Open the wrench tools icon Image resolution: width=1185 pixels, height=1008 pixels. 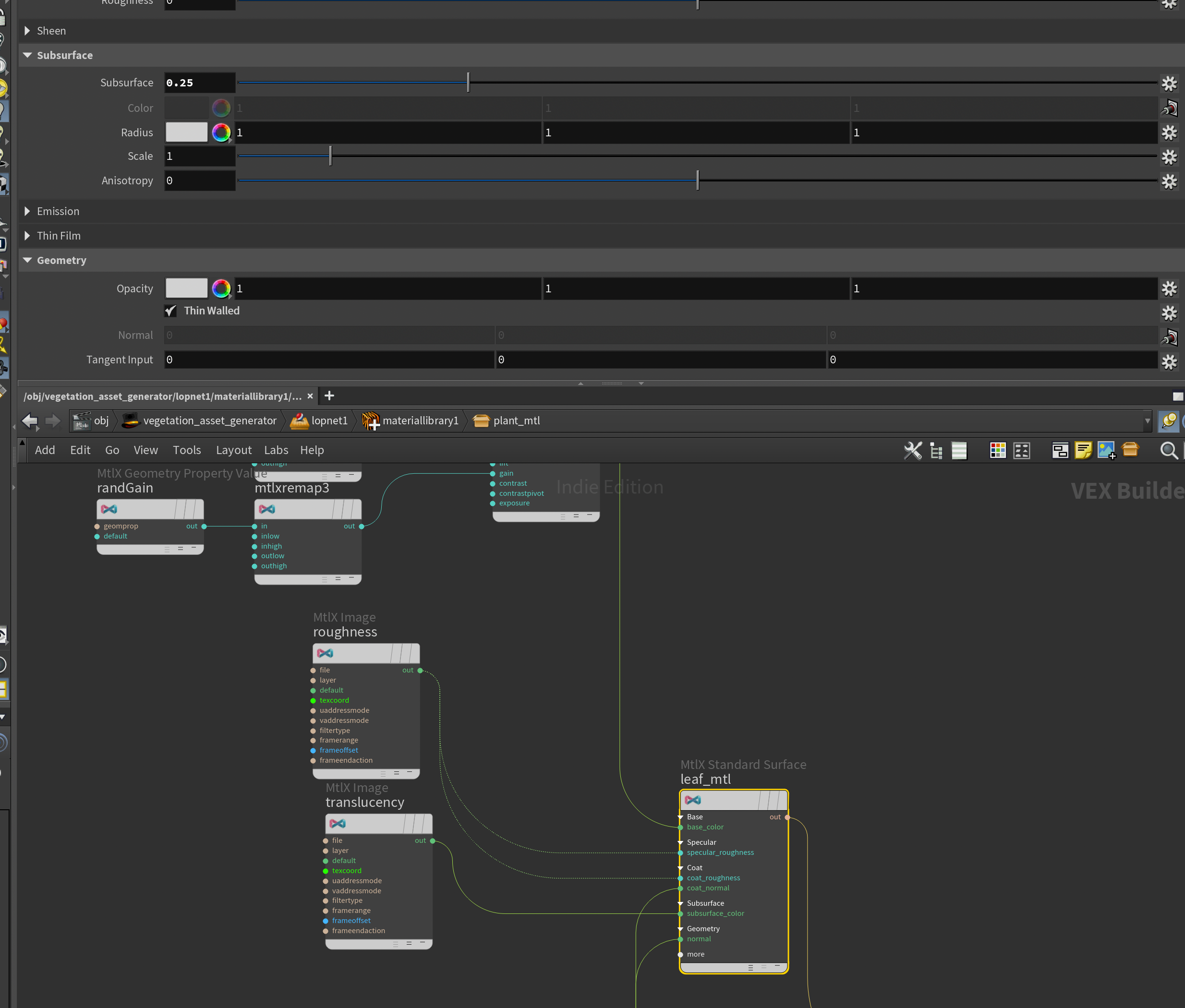coord(912,450)
